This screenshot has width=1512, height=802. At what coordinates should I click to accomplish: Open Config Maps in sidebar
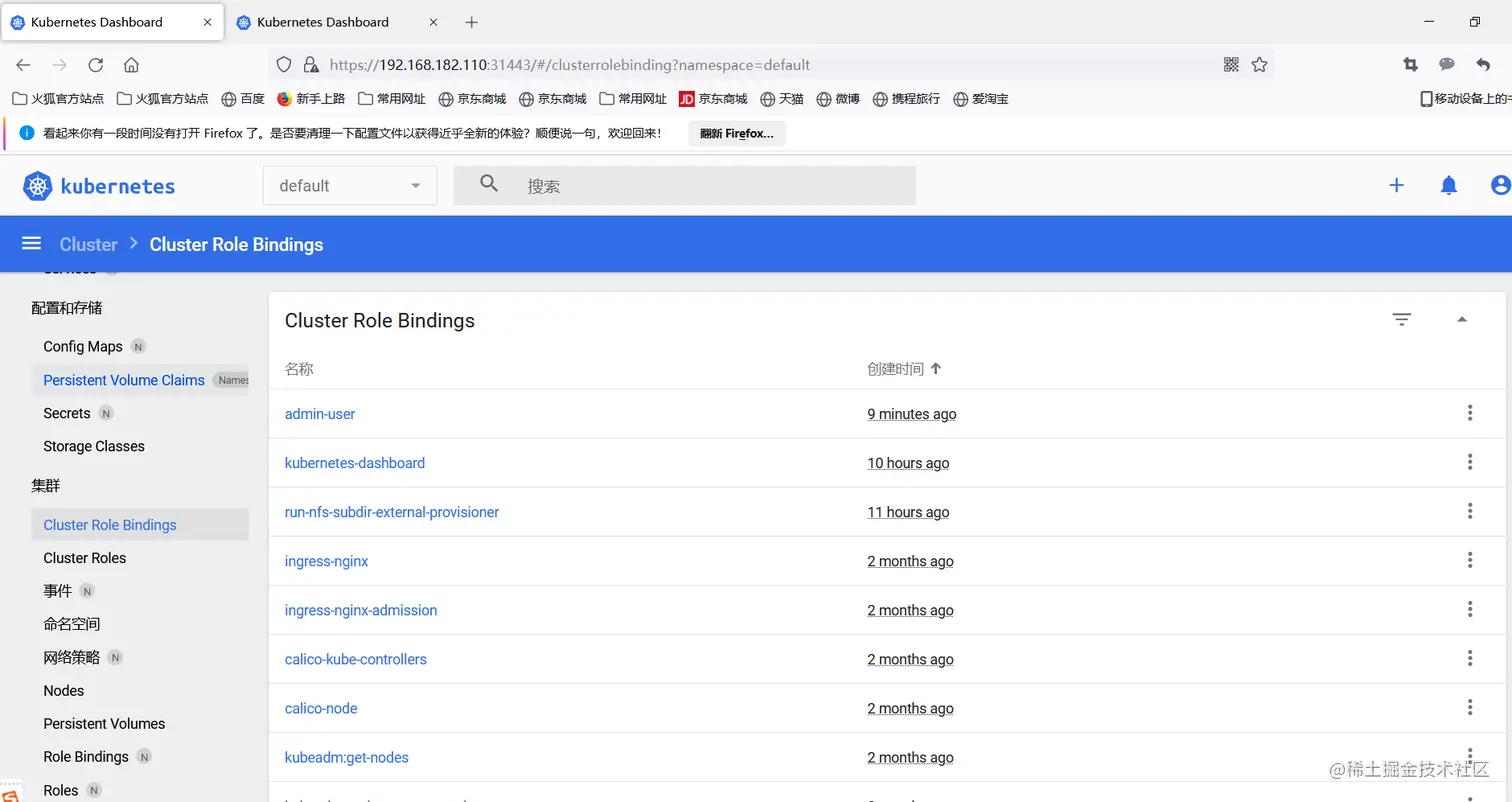tap(83, 347)
